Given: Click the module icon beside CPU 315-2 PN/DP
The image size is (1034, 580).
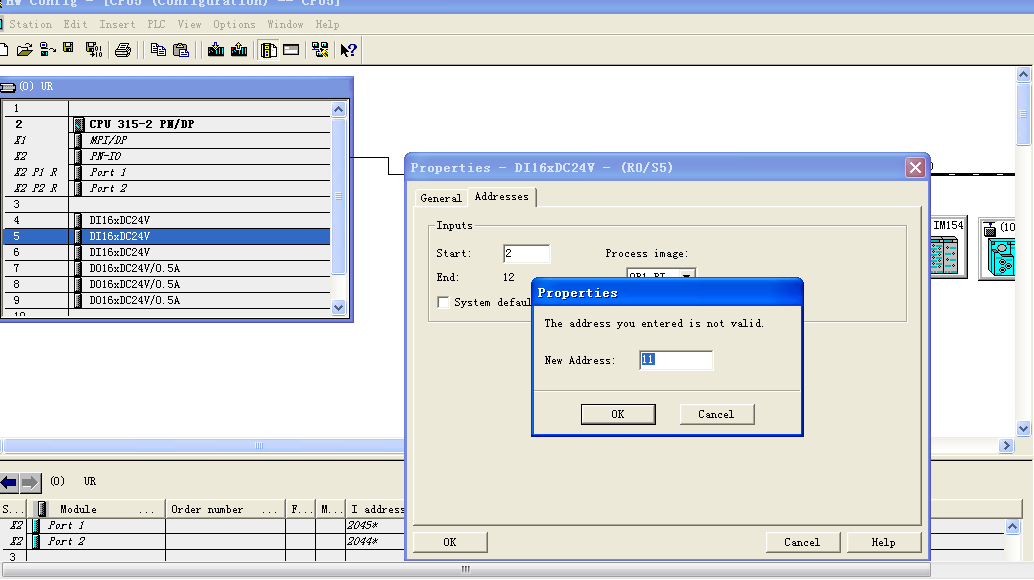Looking at the screenshot, I should point(79,125).
